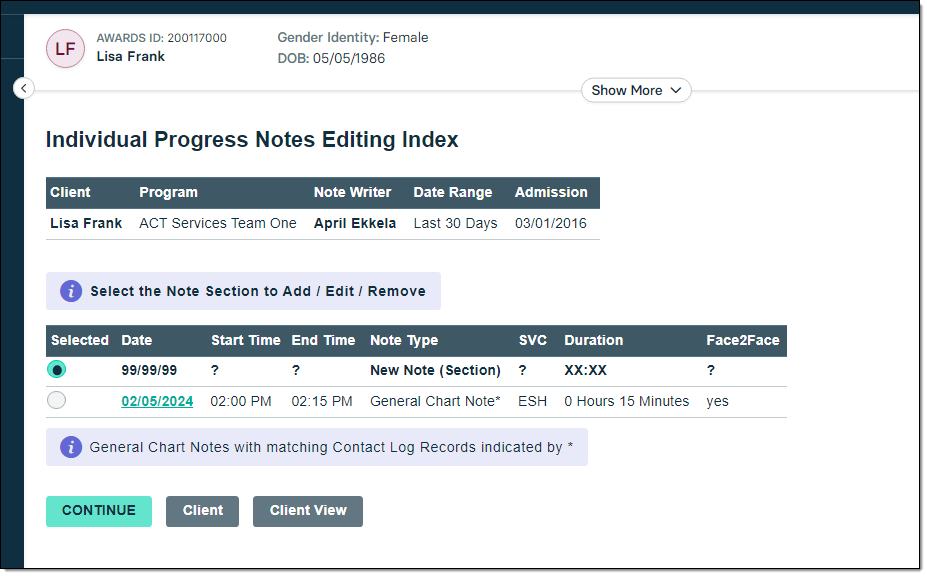The height and width of the screenshot is (576, 927).
Task: Click ACT Services Team One program cell
Action: 218,223
